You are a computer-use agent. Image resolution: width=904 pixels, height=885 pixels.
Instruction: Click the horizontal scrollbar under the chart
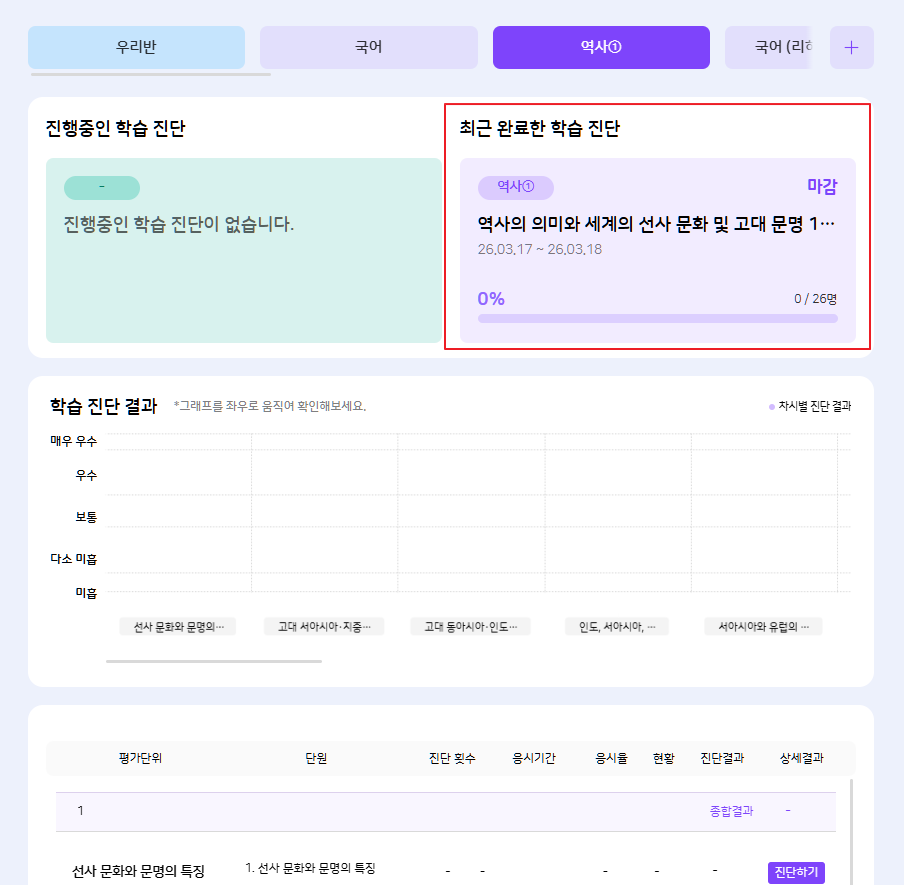click(x=213, y=661)
